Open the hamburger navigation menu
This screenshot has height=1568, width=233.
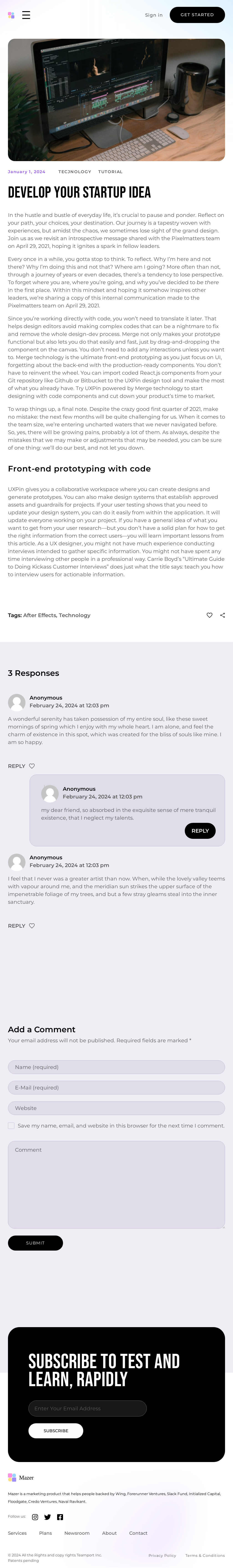point(26,15)
